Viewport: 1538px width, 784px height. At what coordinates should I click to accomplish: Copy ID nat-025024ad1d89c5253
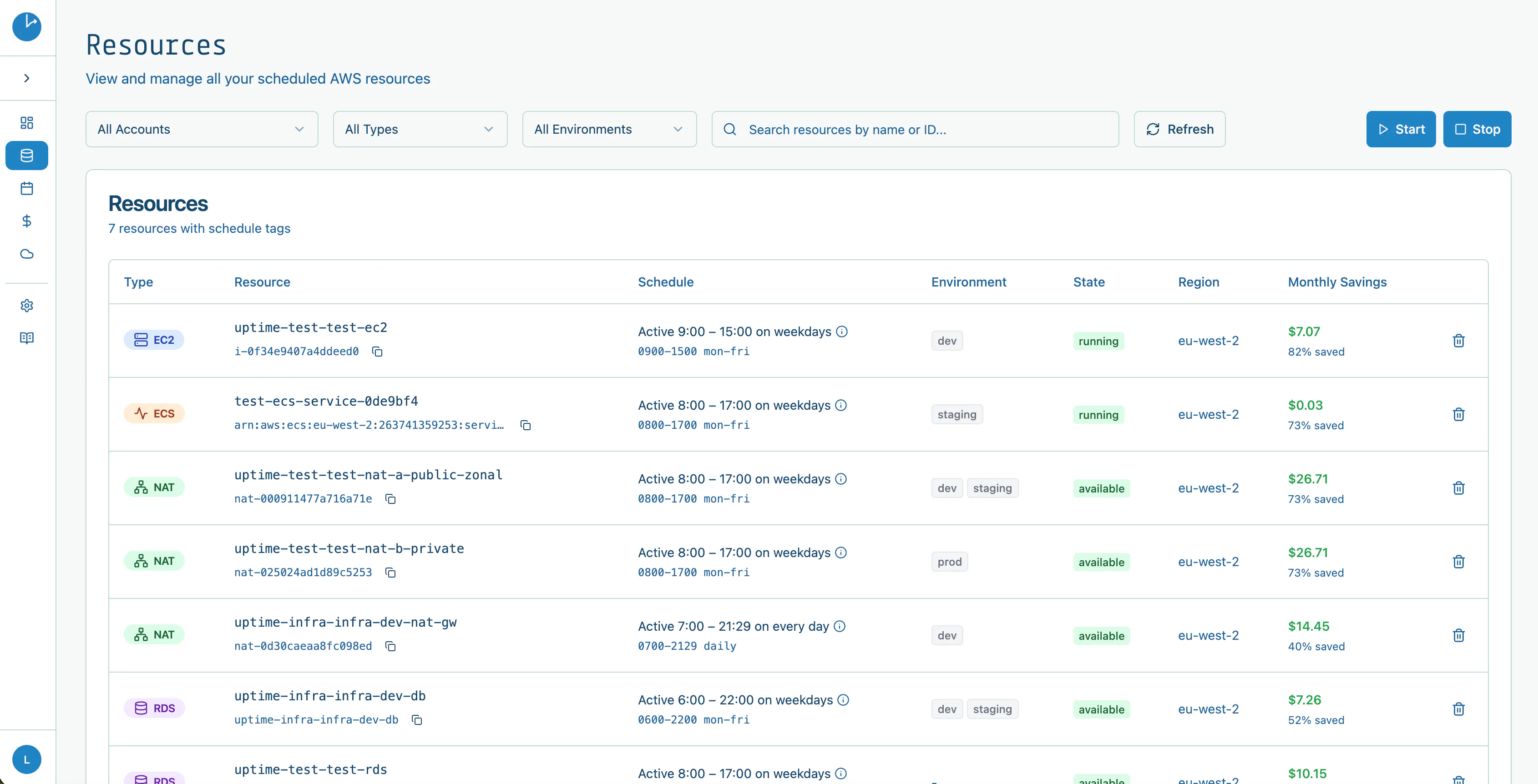click(x=390, y=572)
